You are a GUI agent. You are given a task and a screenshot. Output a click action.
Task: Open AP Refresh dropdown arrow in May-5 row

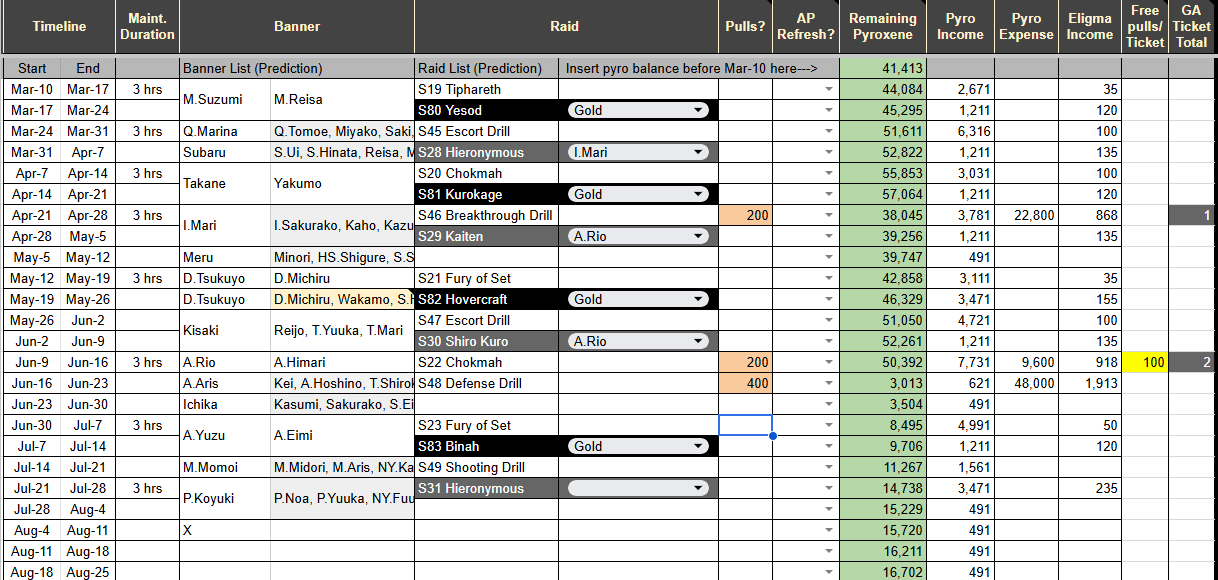(828, 257)
